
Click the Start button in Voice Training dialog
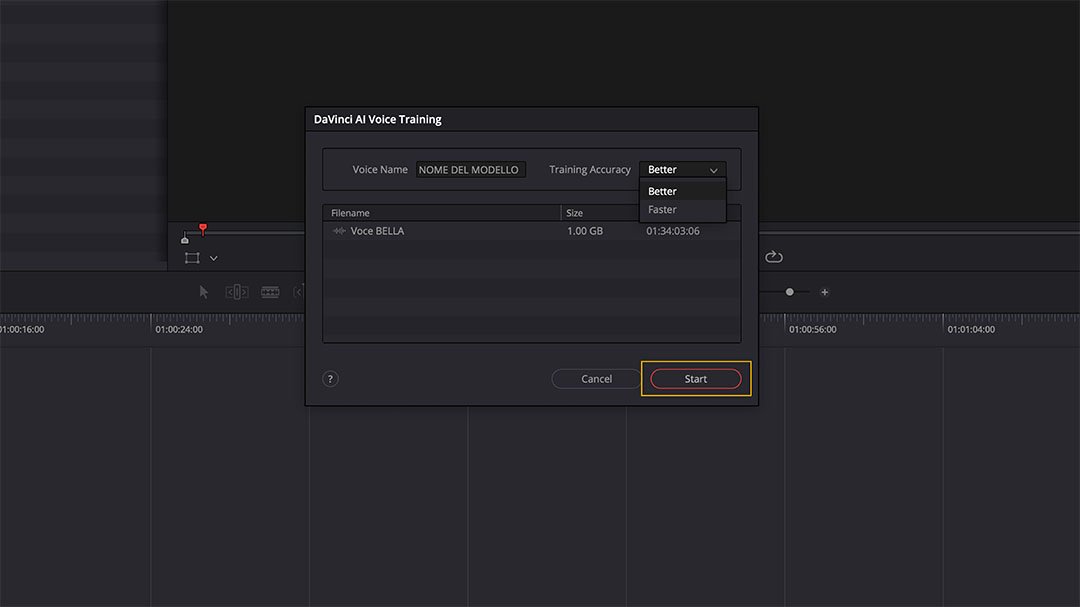(x=696, y=379)
